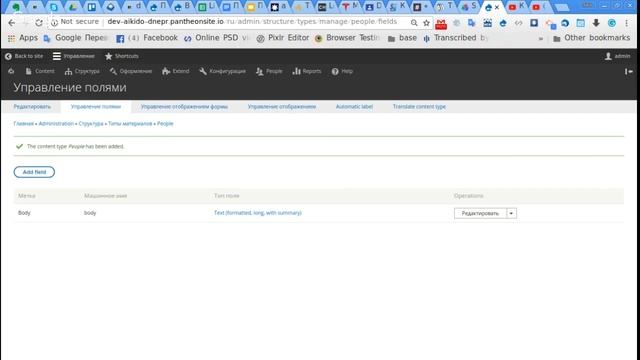
Task: Click Back to site in admin toolbar
Action: pos(24,56)
